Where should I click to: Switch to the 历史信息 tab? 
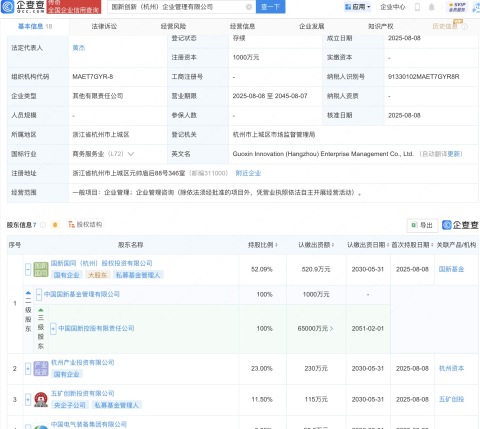(x=446, y=26)
